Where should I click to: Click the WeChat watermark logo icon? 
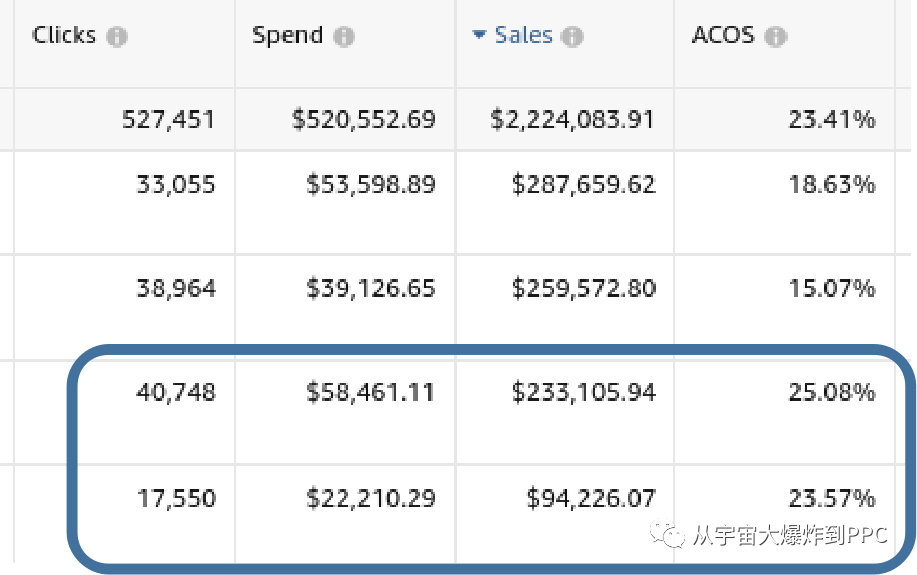click(x=669, y=537)
